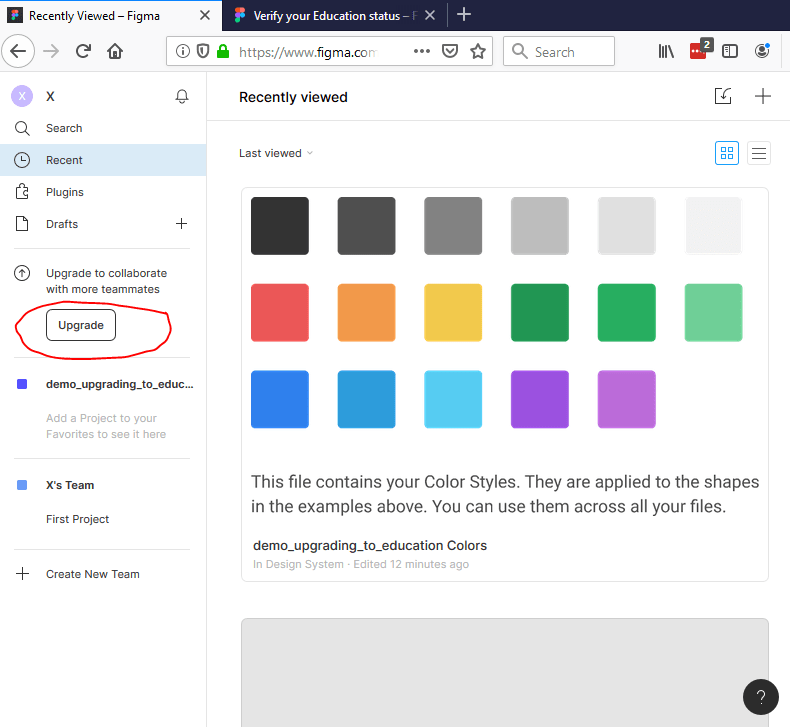Open First Project under X's Team
Image resolution: width=790 pixels, height=727 pixels.
pos(77,519)
